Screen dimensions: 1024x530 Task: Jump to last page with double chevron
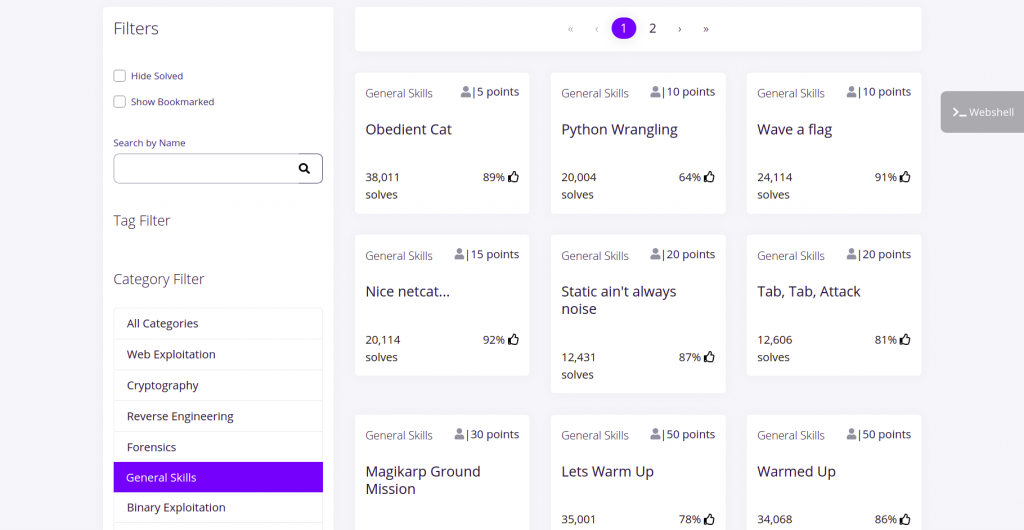[706, 29]
